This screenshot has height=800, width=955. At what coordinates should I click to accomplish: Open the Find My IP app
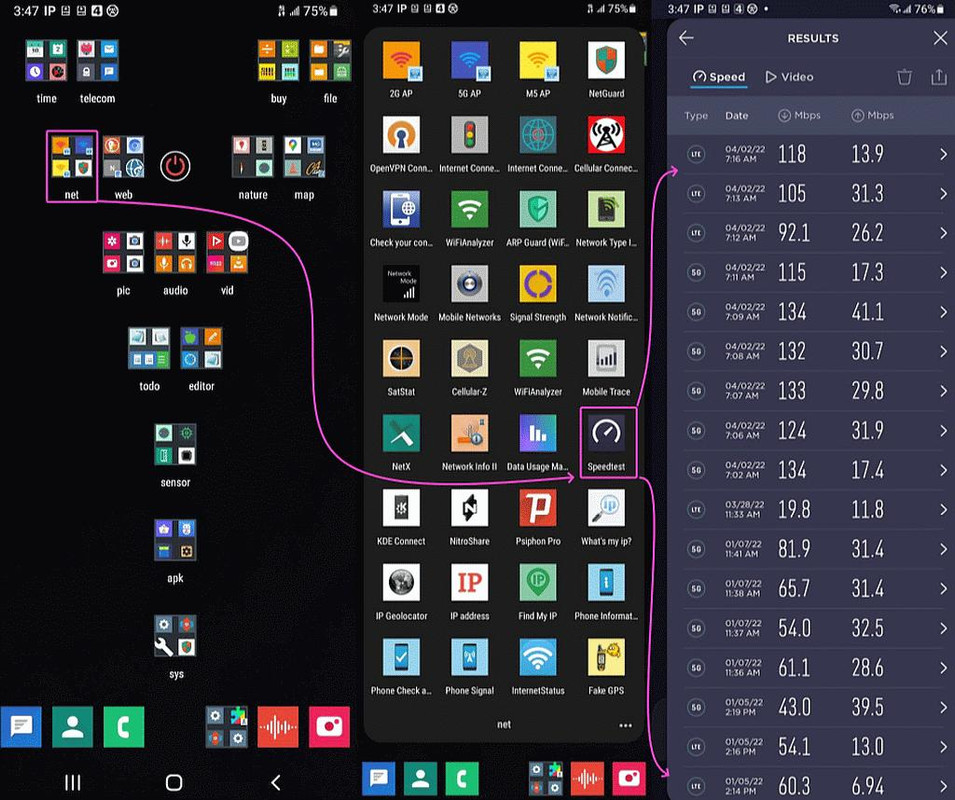(538, 583)
